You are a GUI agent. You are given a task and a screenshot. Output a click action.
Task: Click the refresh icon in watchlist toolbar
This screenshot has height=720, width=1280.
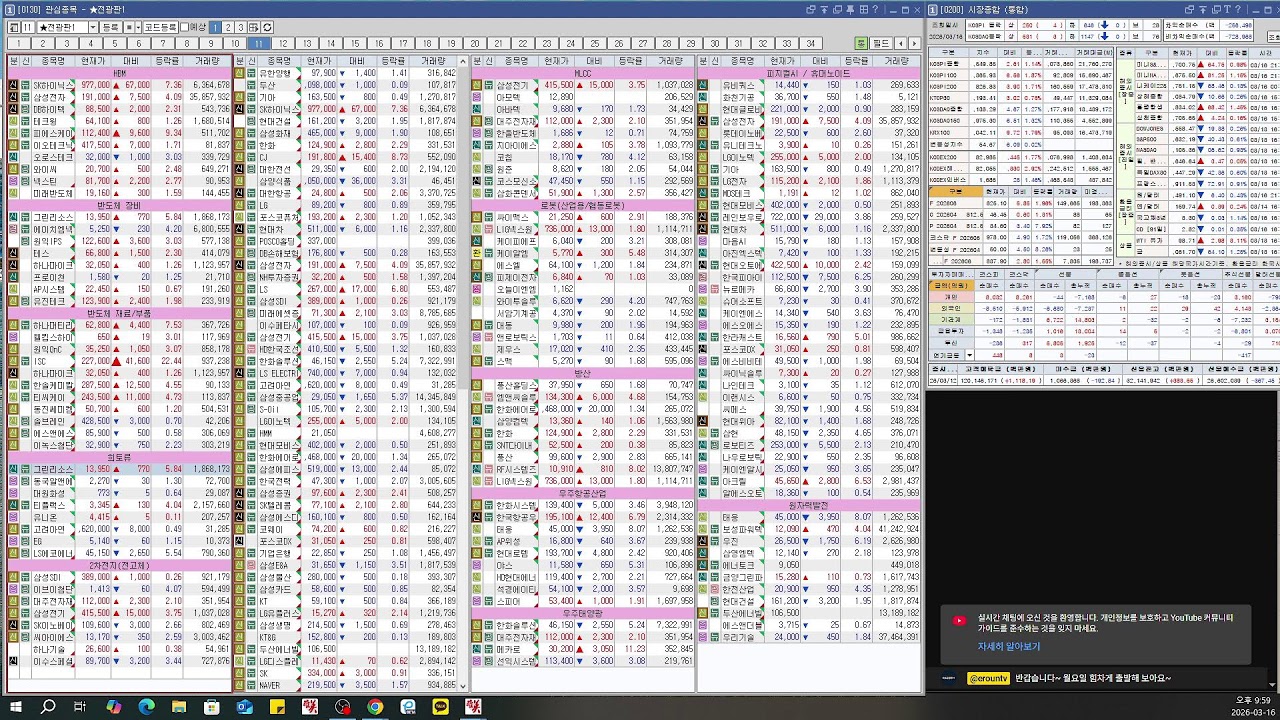pos(267,27)
